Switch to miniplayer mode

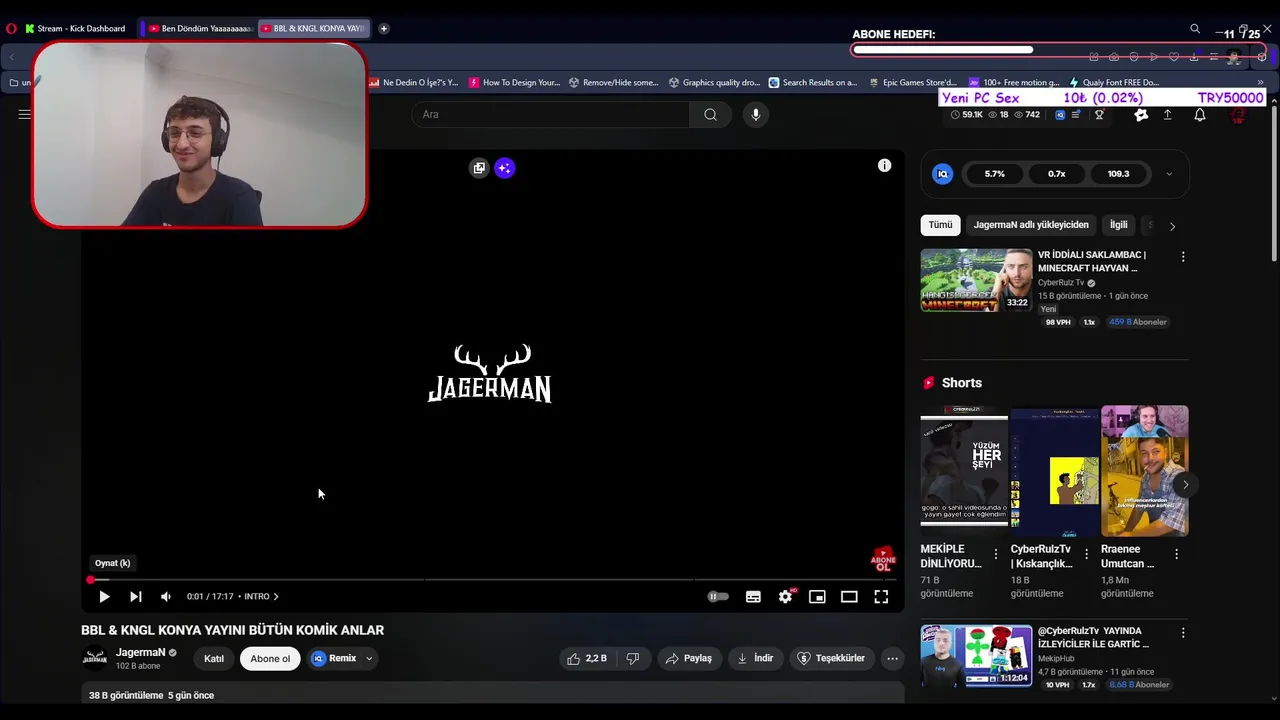817,597
